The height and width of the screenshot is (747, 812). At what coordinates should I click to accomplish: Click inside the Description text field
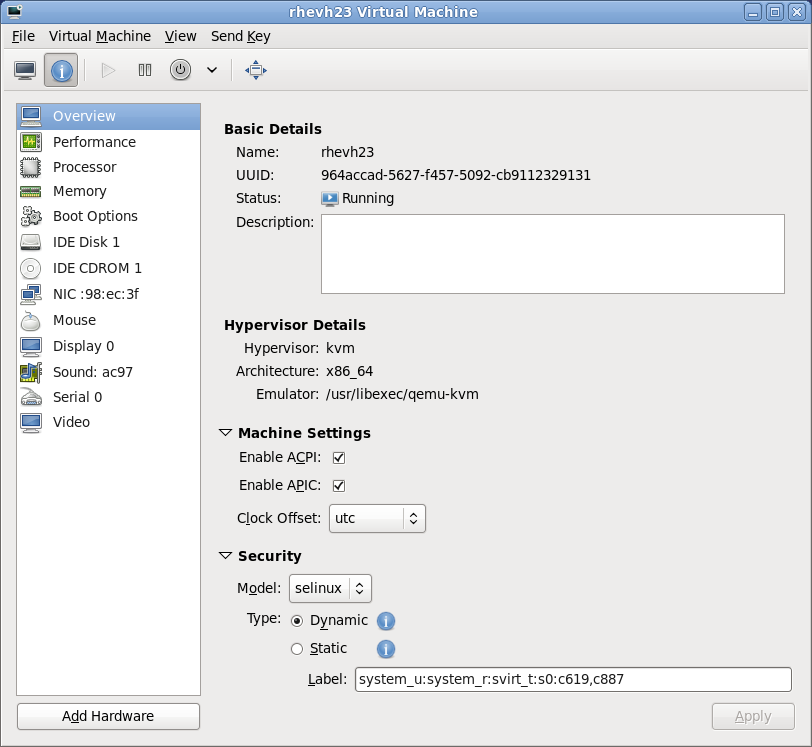pyautogui.click(x=550, y=252)
